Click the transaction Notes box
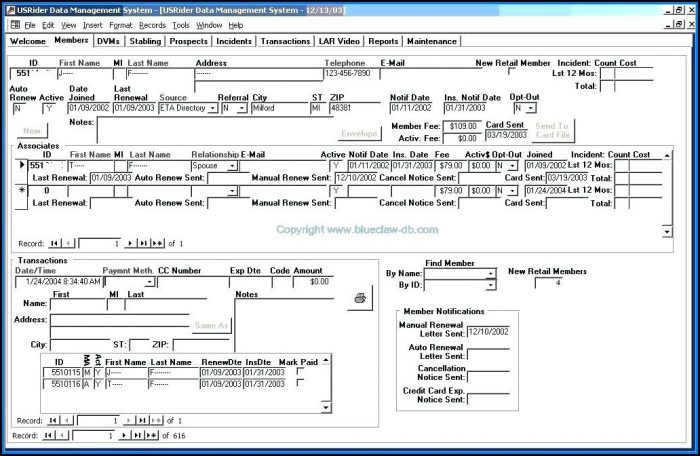Viewport: 700px width, 456px height. pos(284,325)
